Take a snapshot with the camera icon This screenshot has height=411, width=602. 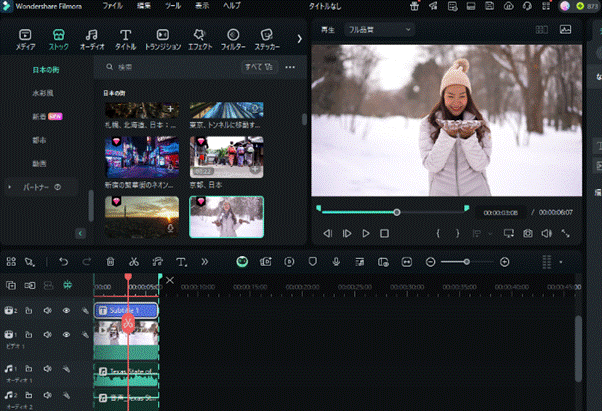[x=528, y=233]
